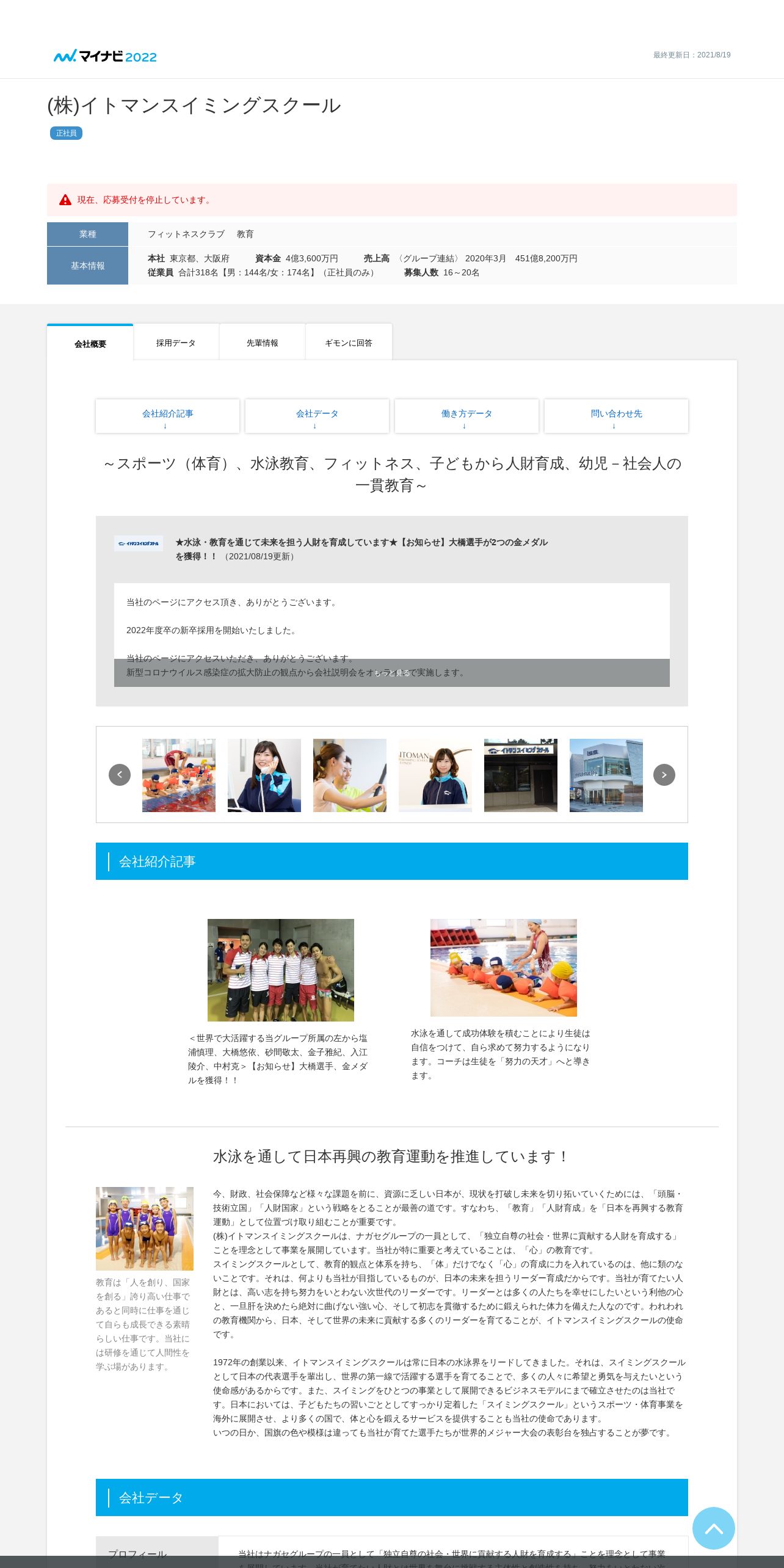This screenshot has height=1568, width=784.
Task: Open the woman on phone thumbnail
Action: point(264,775)
